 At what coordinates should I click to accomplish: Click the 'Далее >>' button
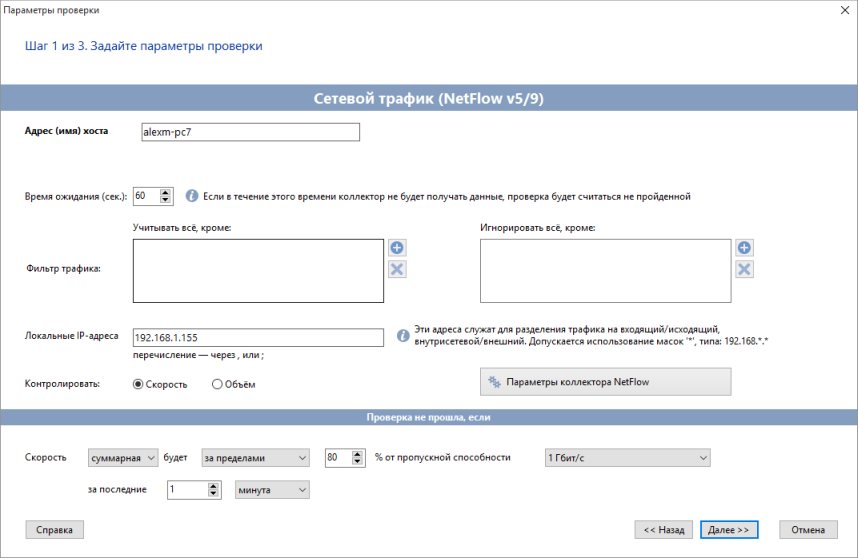(x=729, y=530)
